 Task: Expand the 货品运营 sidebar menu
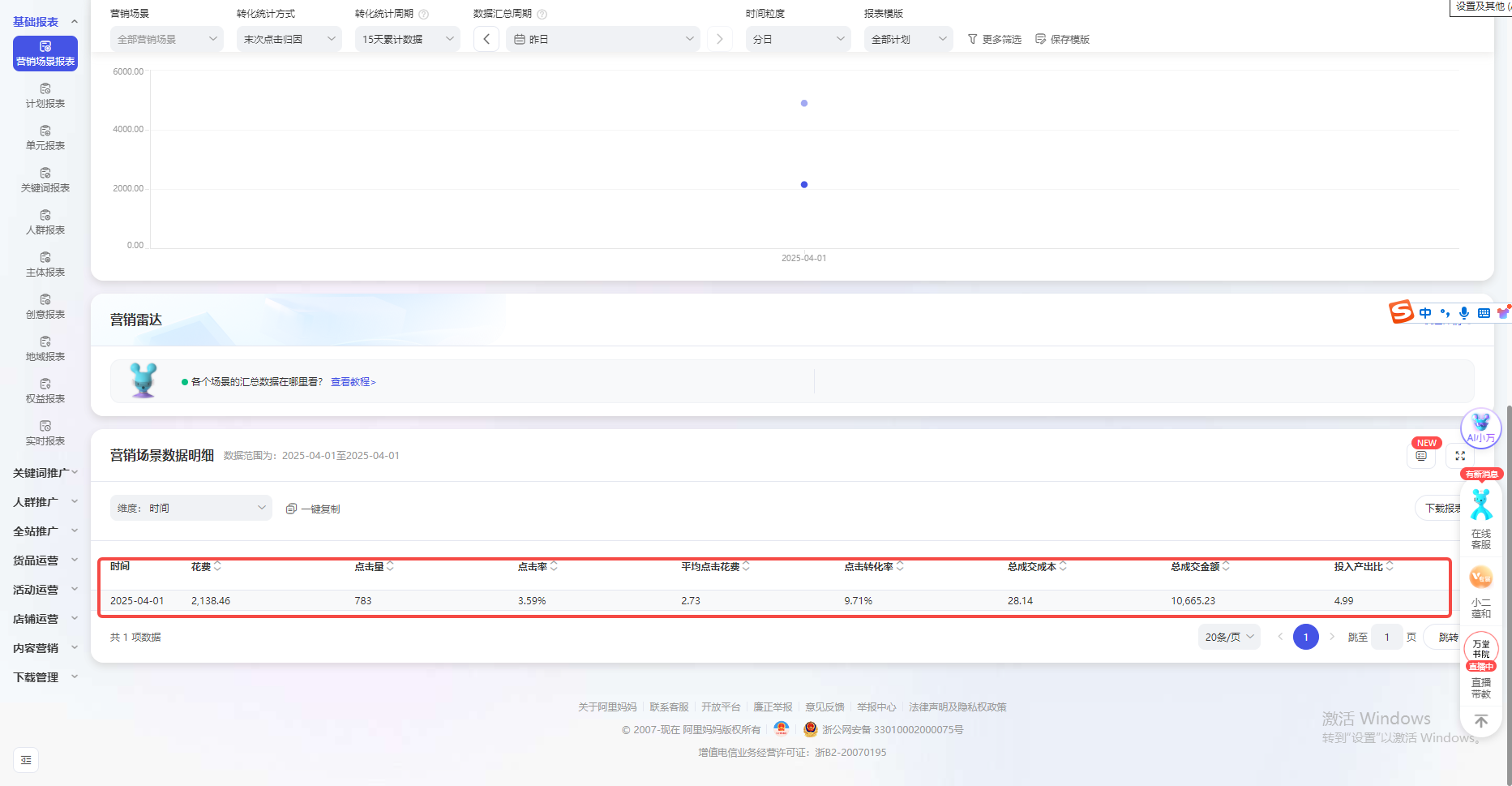[45, 561]
